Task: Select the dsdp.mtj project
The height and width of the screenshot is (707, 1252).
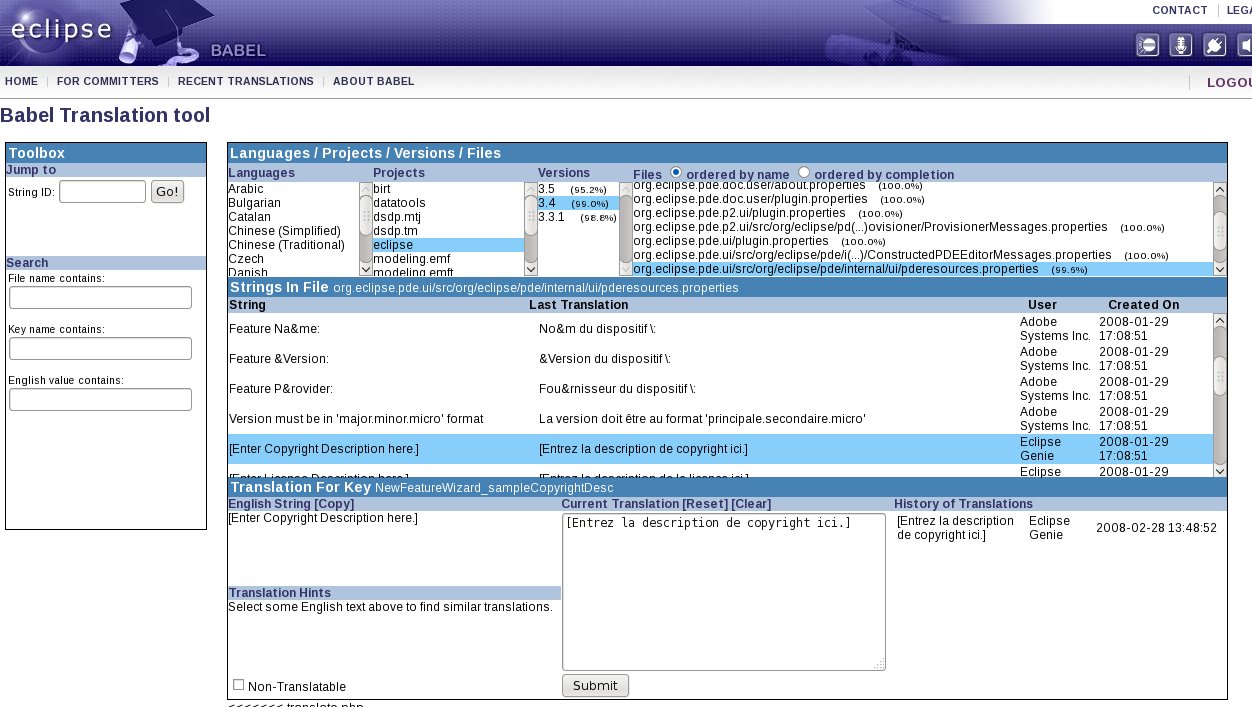Action: [x=448, y=217]
